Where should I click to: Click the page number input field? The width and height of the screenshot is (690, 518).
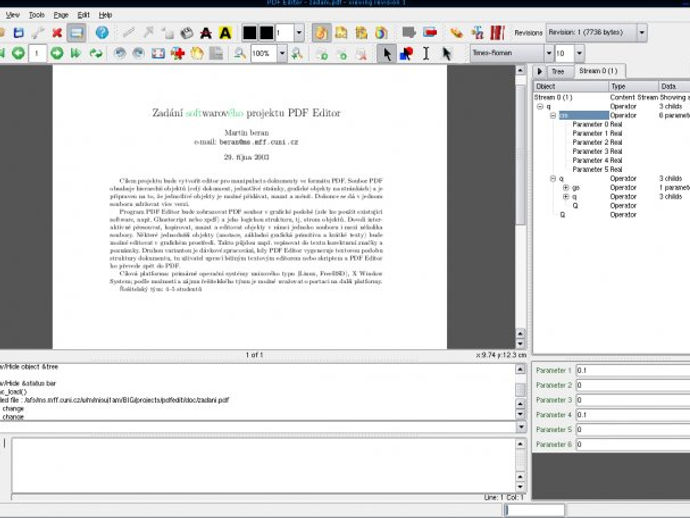[37, 54]
